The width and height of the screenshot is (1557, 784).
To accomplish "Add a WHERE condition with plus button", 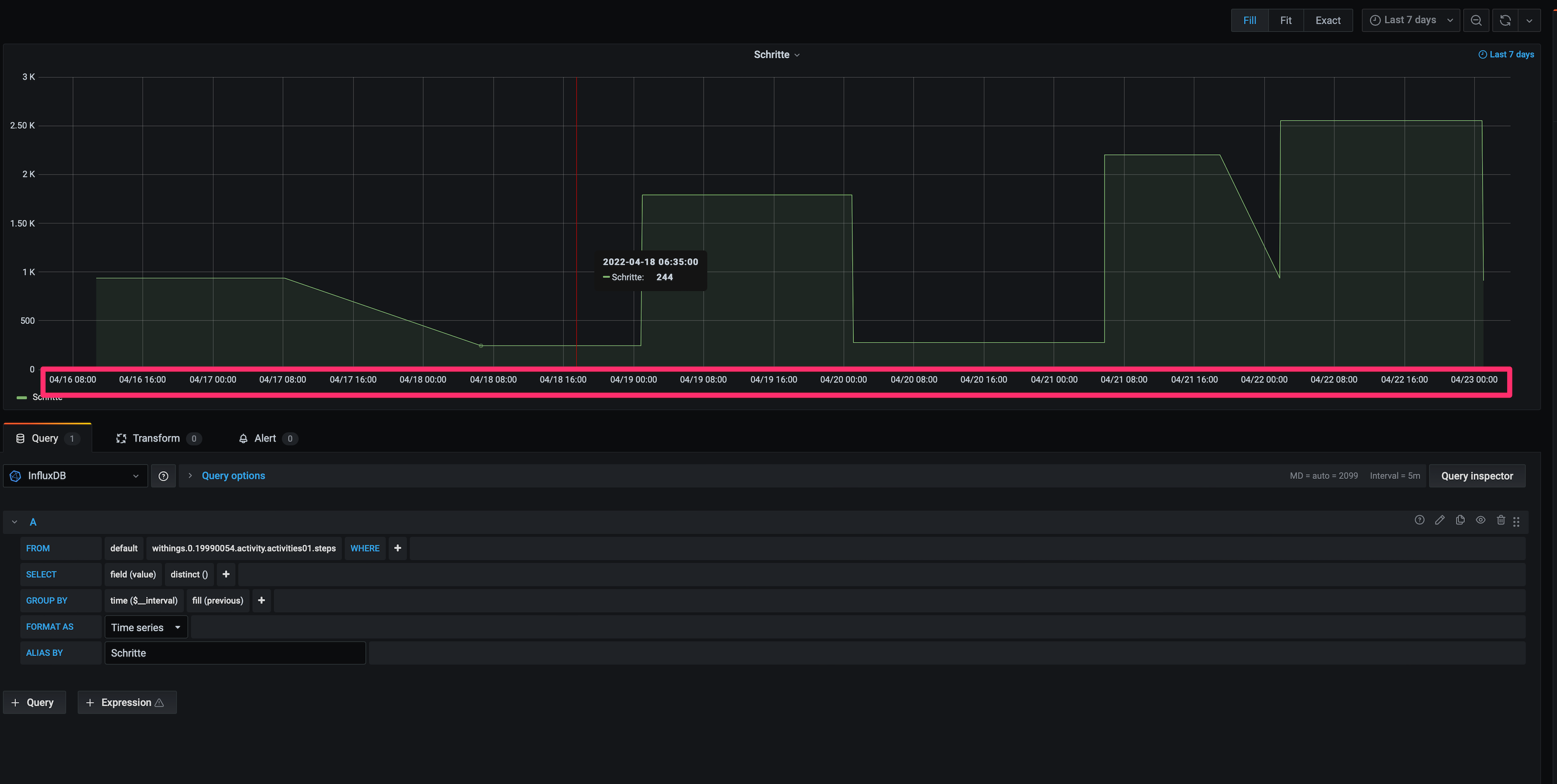I will 397,548.
